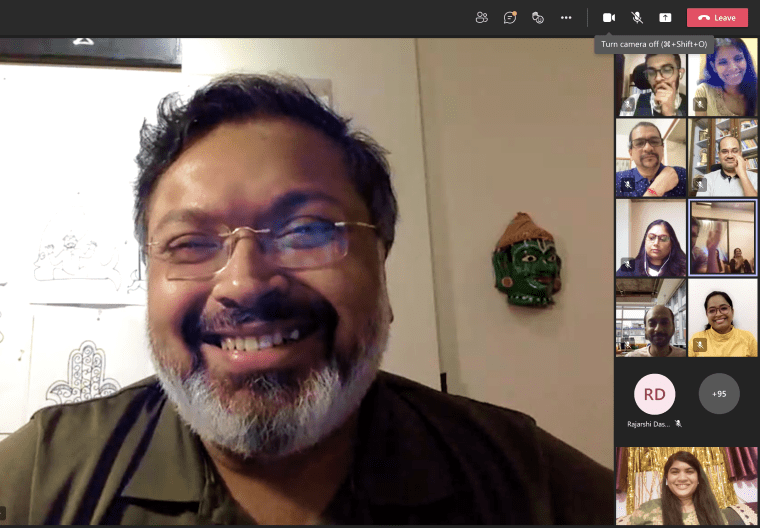Select the highlighted active speaker thumbnail
Viewport: 760px width, 528px height.
coord(722,238)
